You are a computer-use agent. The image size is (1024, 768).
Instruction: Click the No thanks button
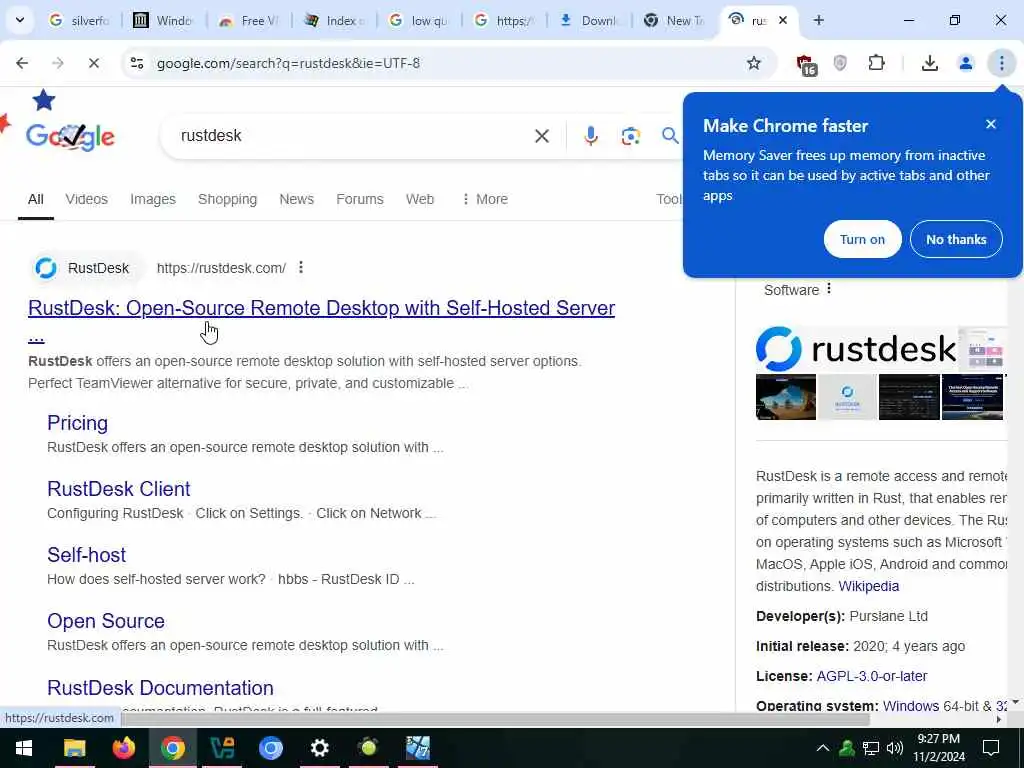tap(955, 239)
